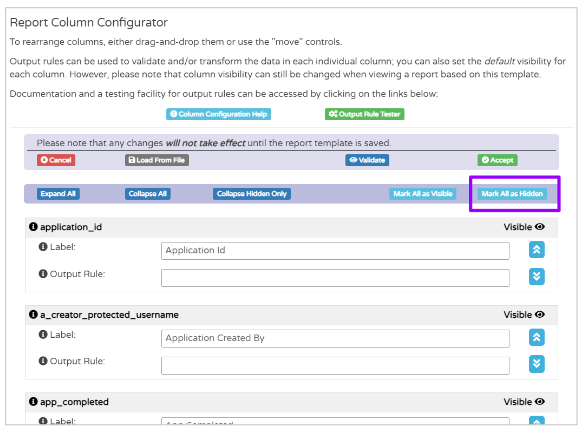Move application_id column down
The image size is (580, 427).
click(x=536, y=276)
